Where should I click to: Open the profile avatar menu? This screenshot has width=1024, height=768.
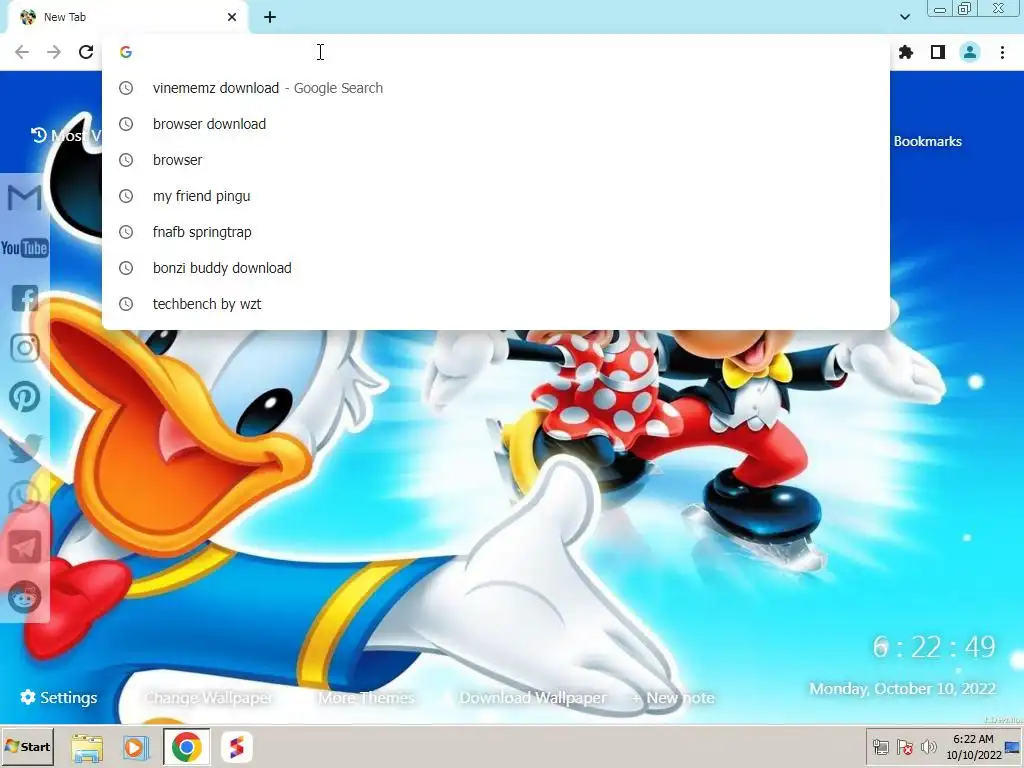(970, 52)
